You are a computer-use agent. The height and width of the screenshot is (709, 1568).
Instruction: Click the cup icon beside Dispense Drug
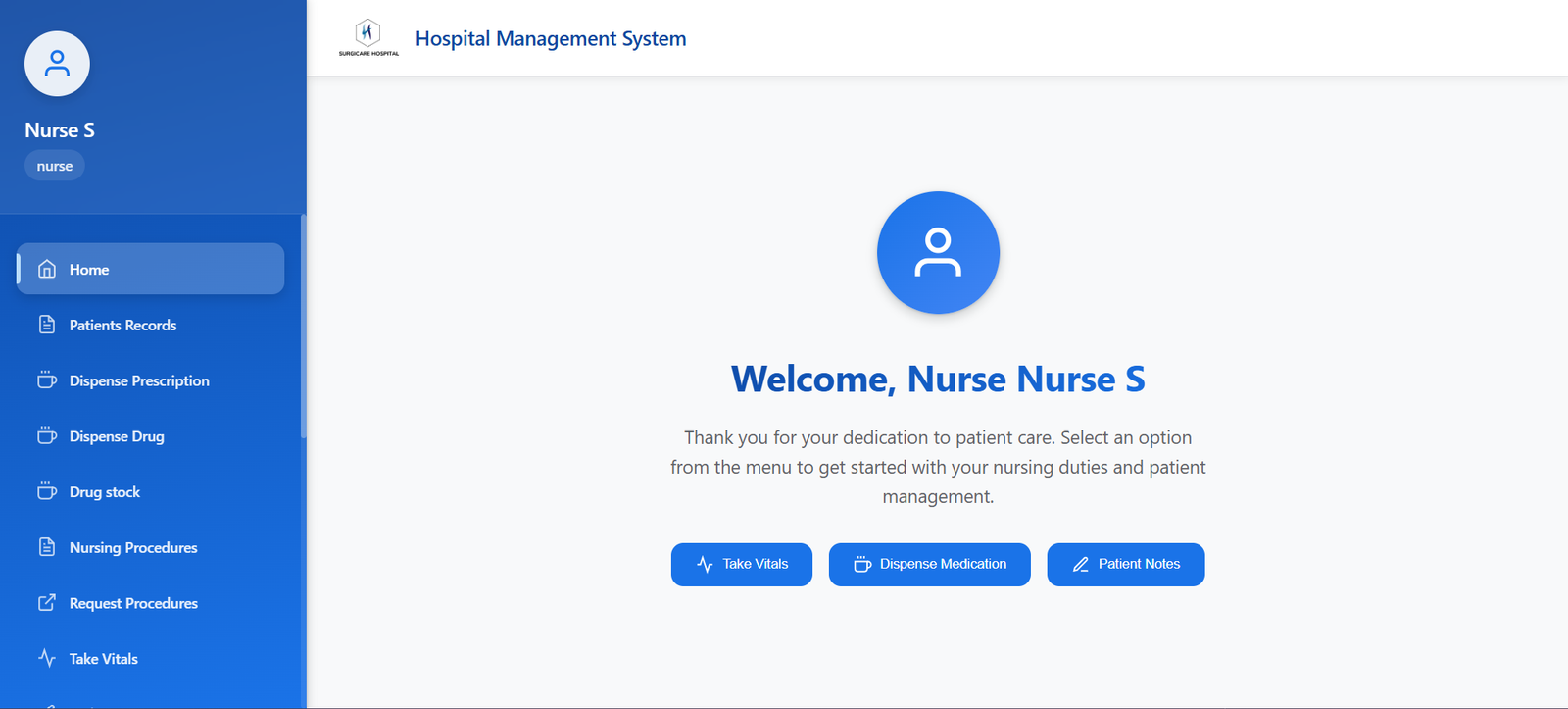47,436
